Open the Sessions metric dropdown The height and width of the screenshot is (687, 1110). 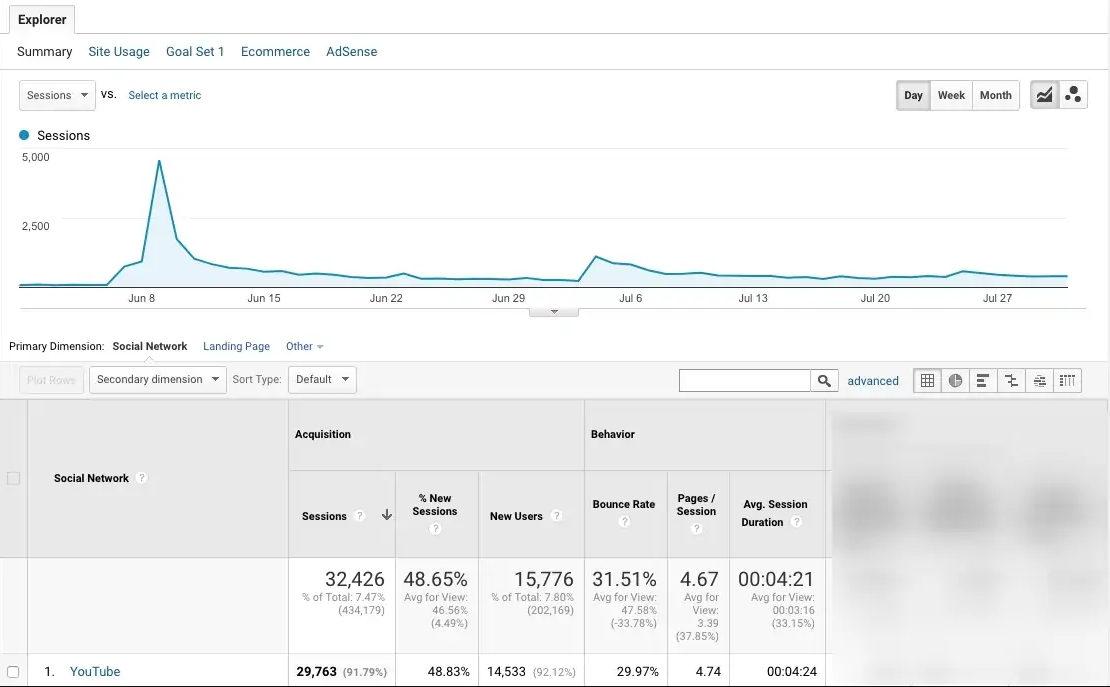point(56,94)
